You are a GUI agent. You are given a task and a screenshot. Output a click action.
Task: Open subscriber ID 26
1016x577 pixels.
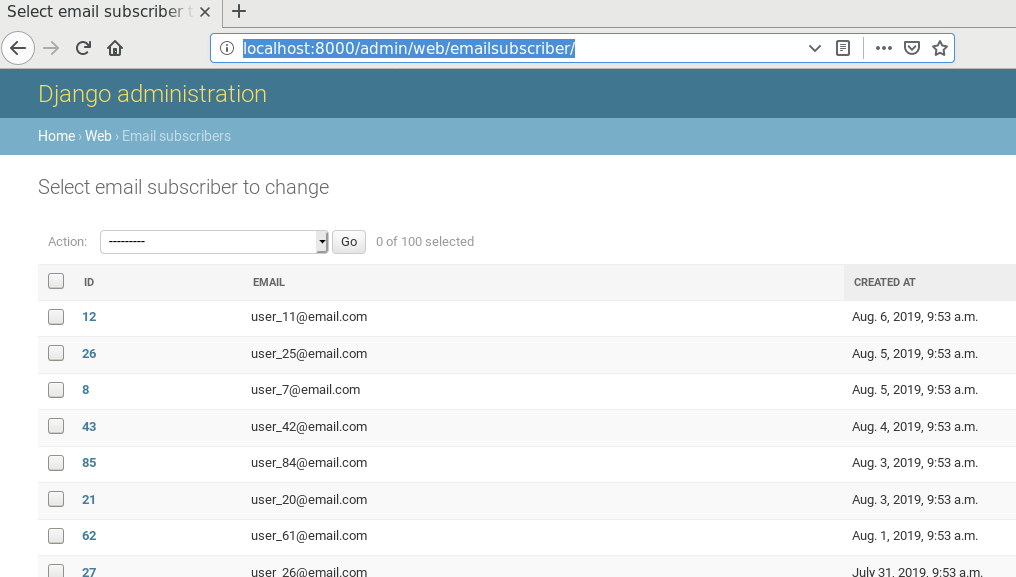pos(89,354)
